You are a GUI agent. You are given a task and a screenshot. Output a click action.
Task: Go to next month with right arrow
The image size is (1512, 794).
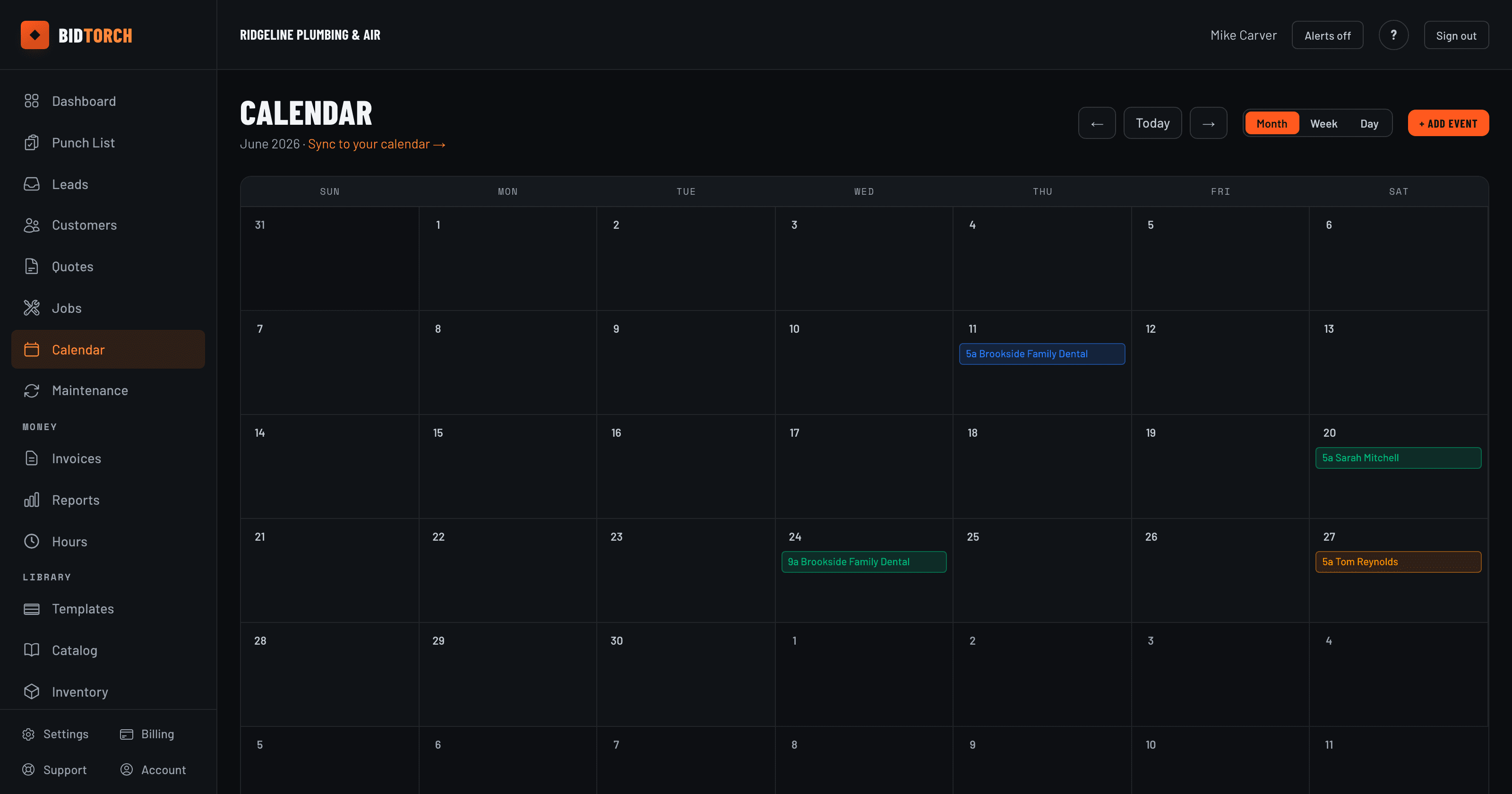1209,123
